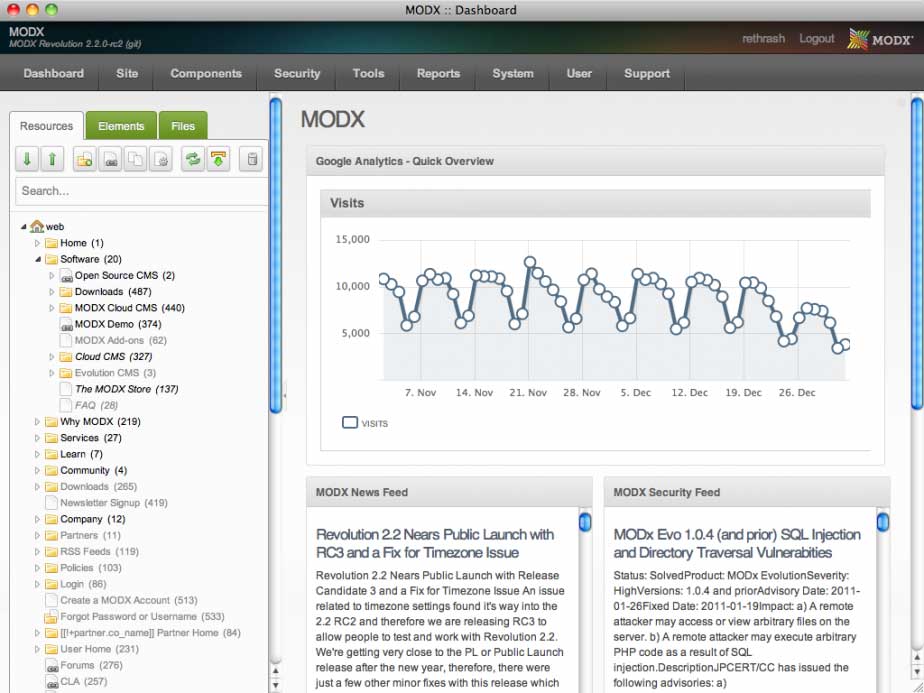Open the Site menu
924x693 pixels.
pyautogui.click(x=127, y=74)
